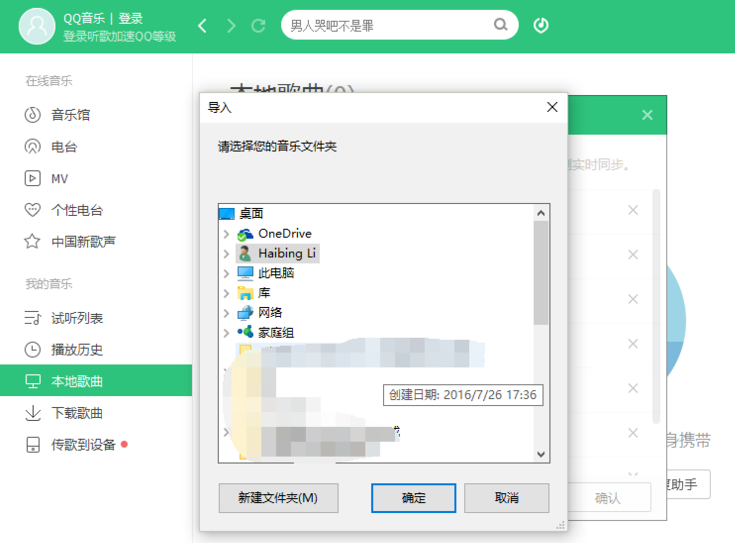Click the 音乐馆 icon
The width and height of the screenshot is (735, 543).
(x=32, y=115)
